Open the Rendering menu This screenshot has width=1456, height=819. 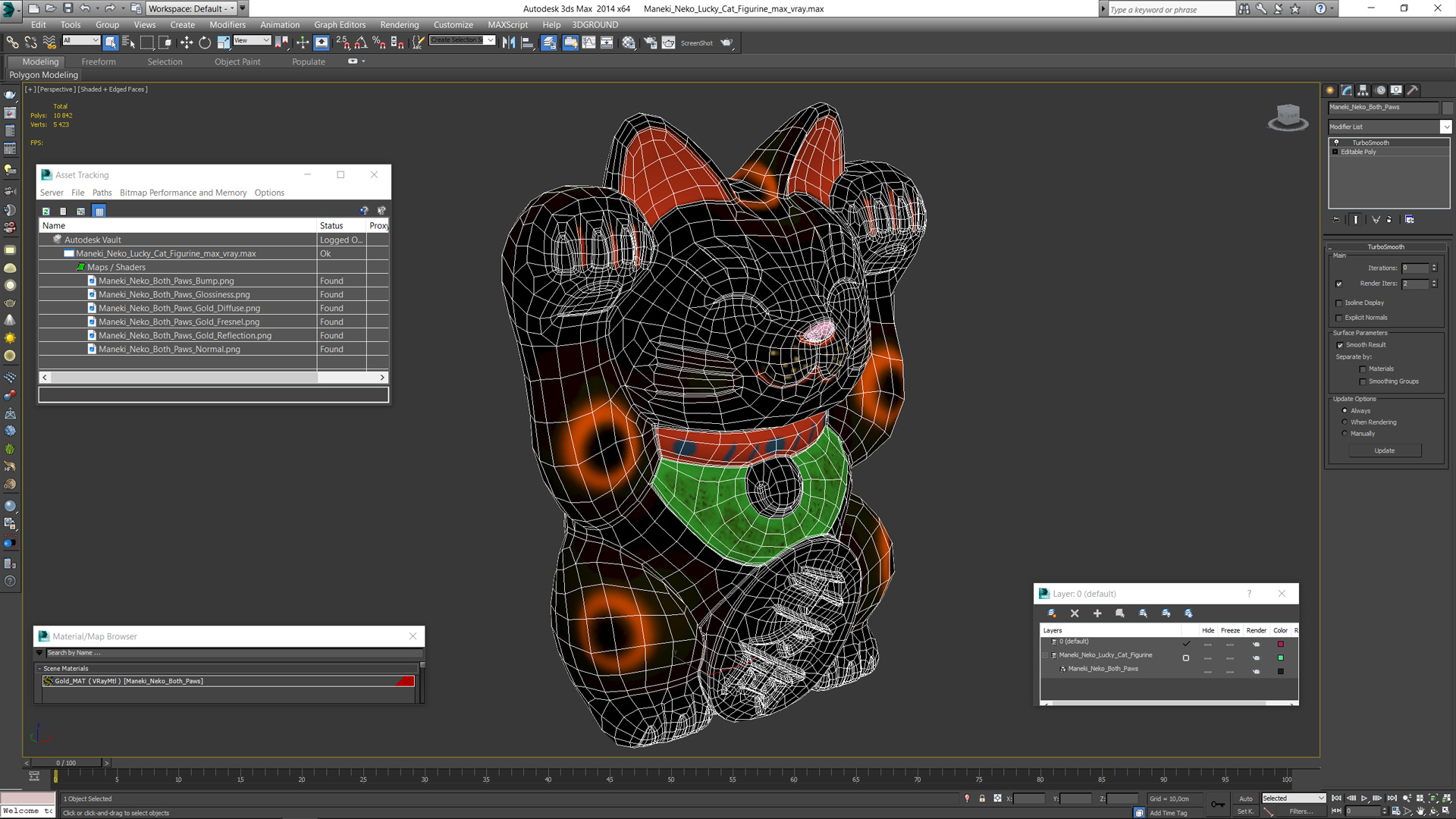[x=399, y=24]
